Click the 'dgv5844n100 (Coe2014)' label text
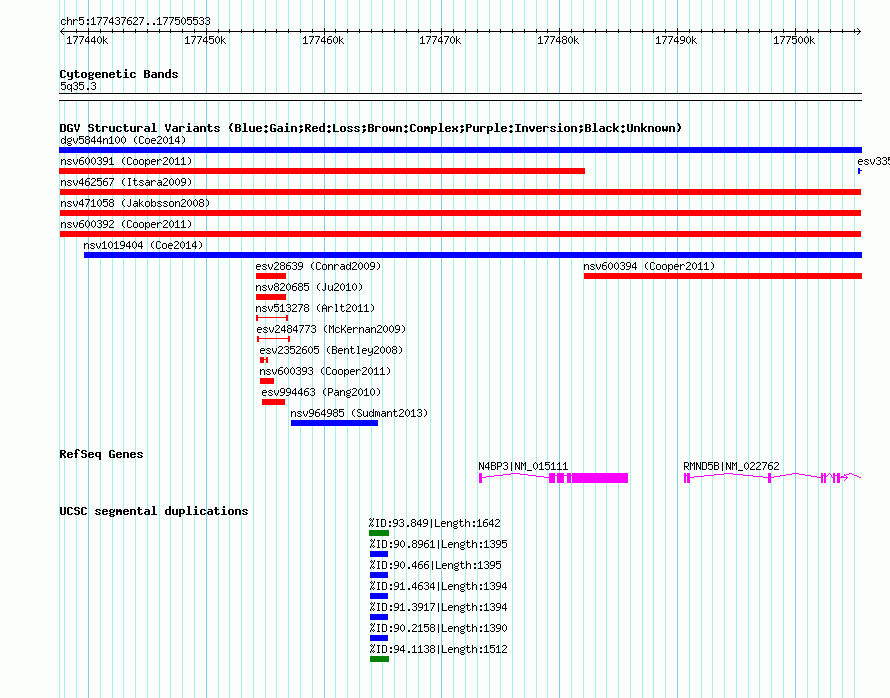890x698 pixels. (123, 140)
